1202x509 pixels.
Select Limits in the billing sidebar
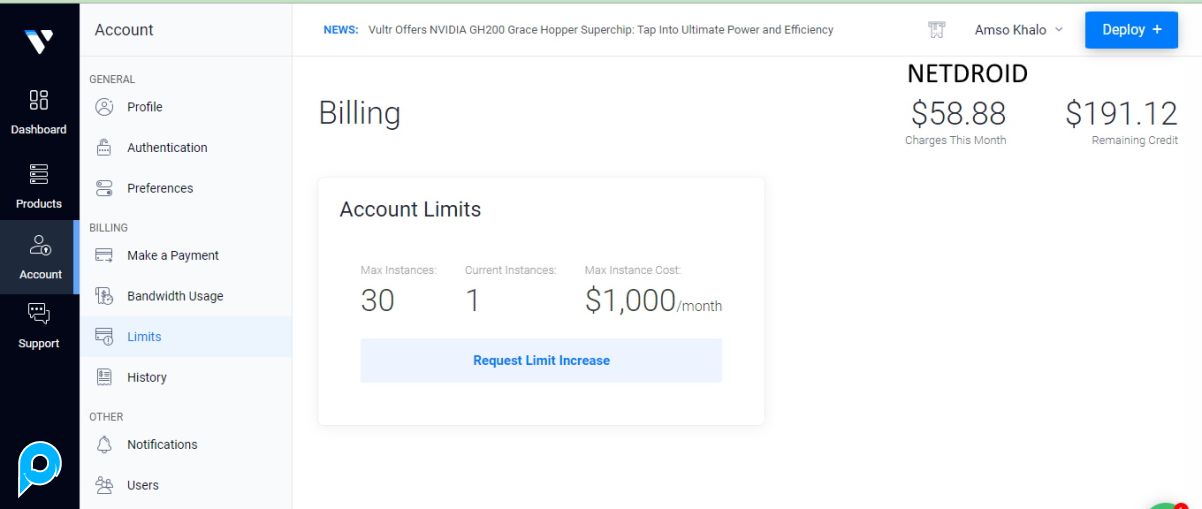pos(144,337)
